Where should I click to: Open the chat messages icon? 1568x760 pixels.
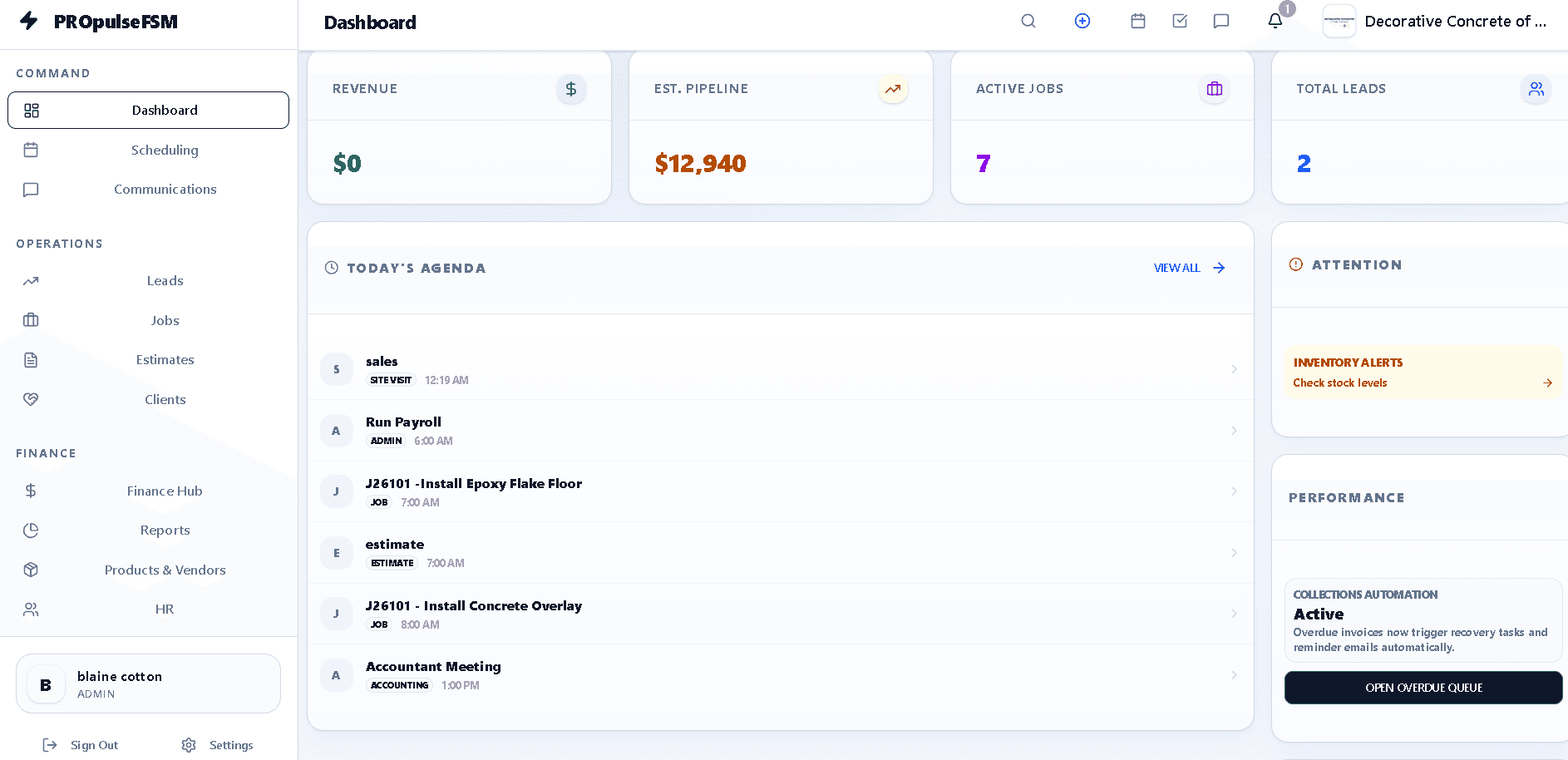(1220, 21)
